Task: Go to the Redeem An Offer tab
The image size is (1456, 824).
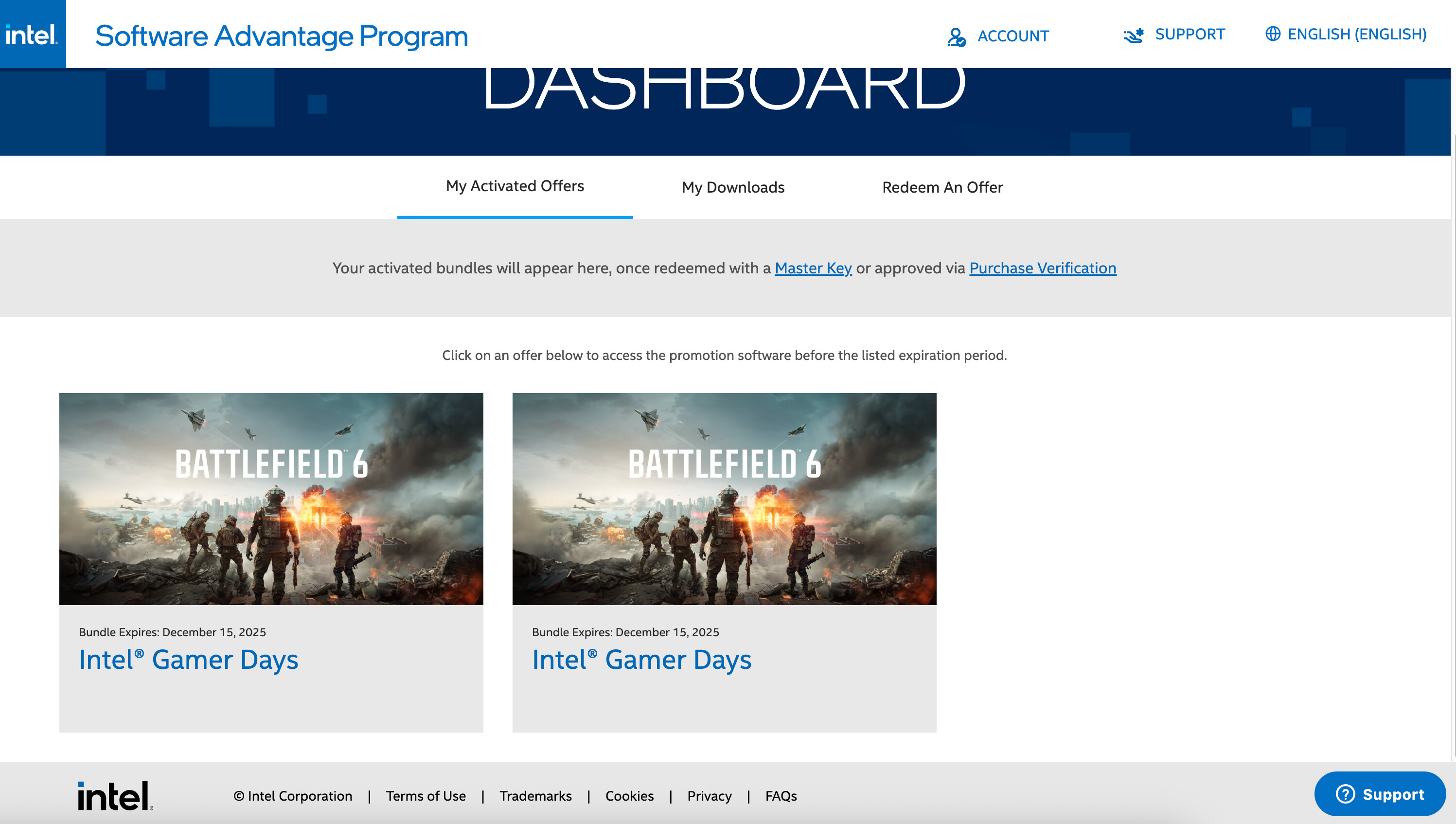Action: (x=942, y=187)
